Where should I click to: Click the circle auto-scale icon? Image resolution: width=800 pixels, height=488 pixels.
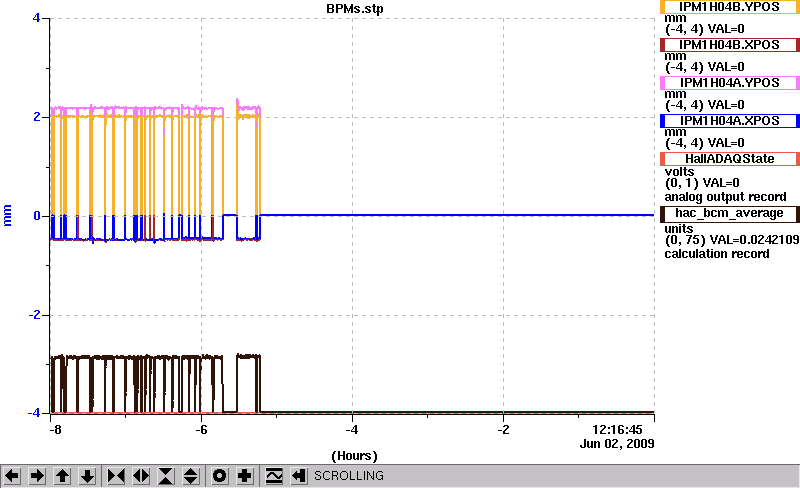tap(219, 476)
